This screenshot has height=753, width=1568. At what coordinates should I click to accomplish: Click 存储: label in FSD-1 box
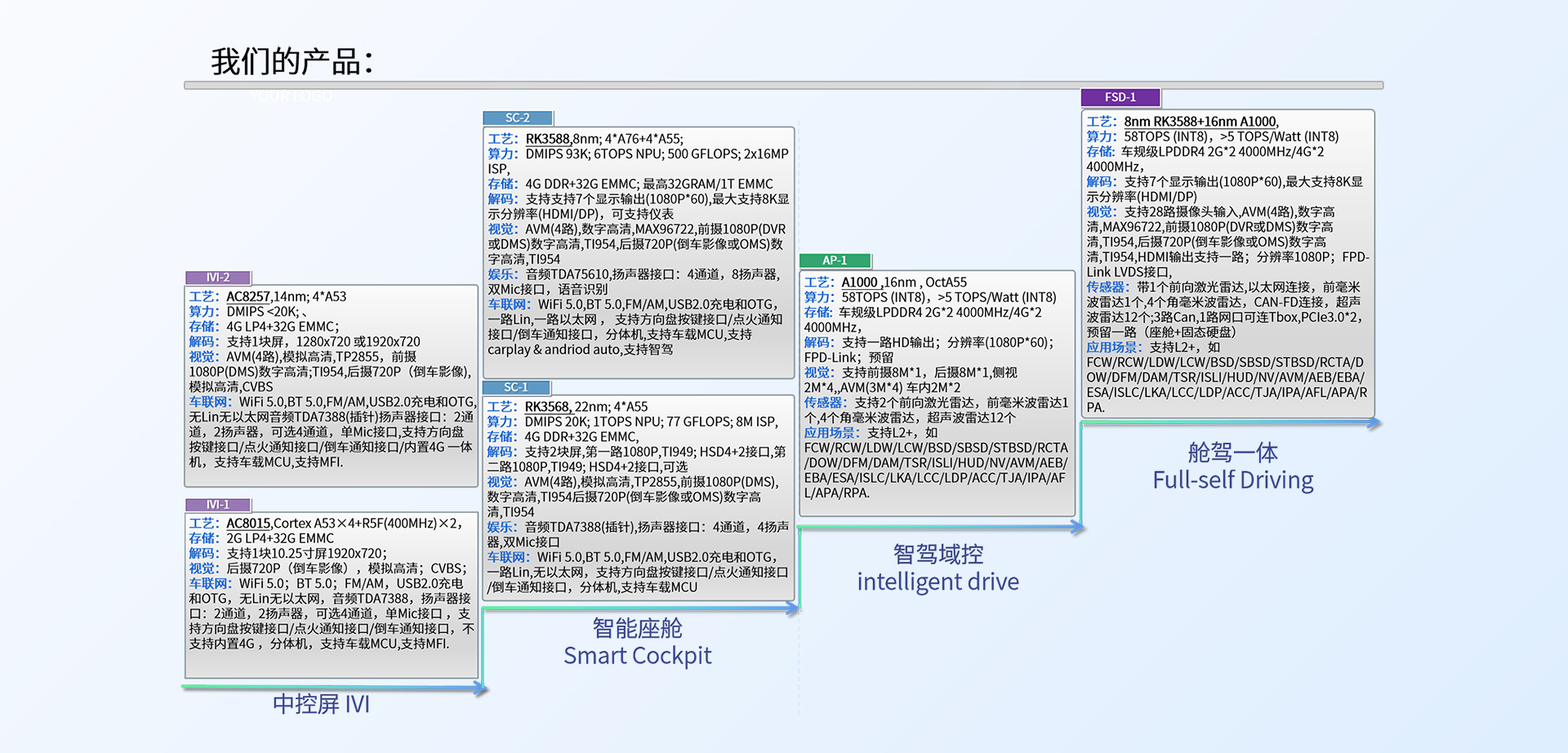1101,152
